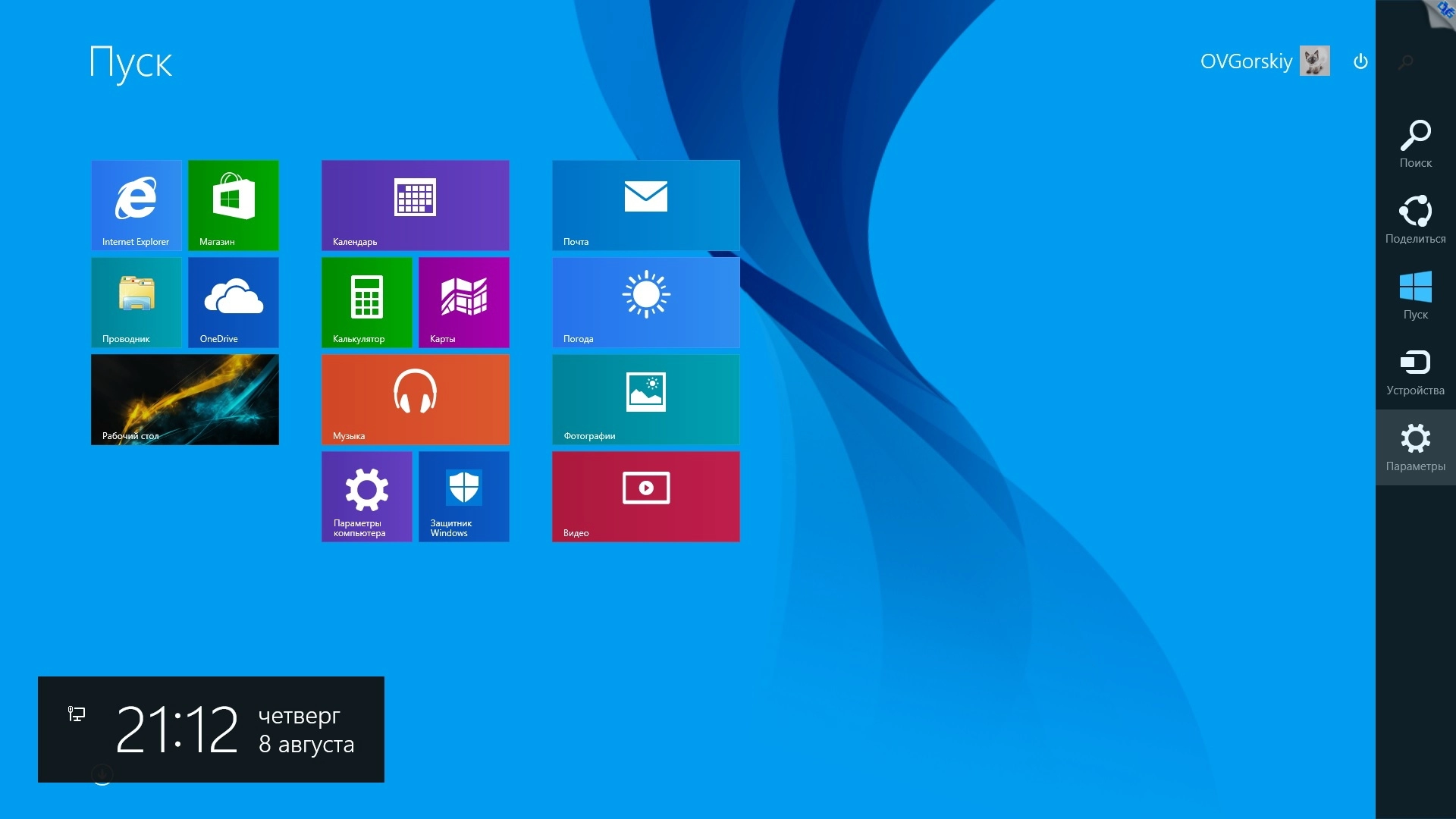
Task: Open the OneDrive tile
Action: tap(234, 302)
